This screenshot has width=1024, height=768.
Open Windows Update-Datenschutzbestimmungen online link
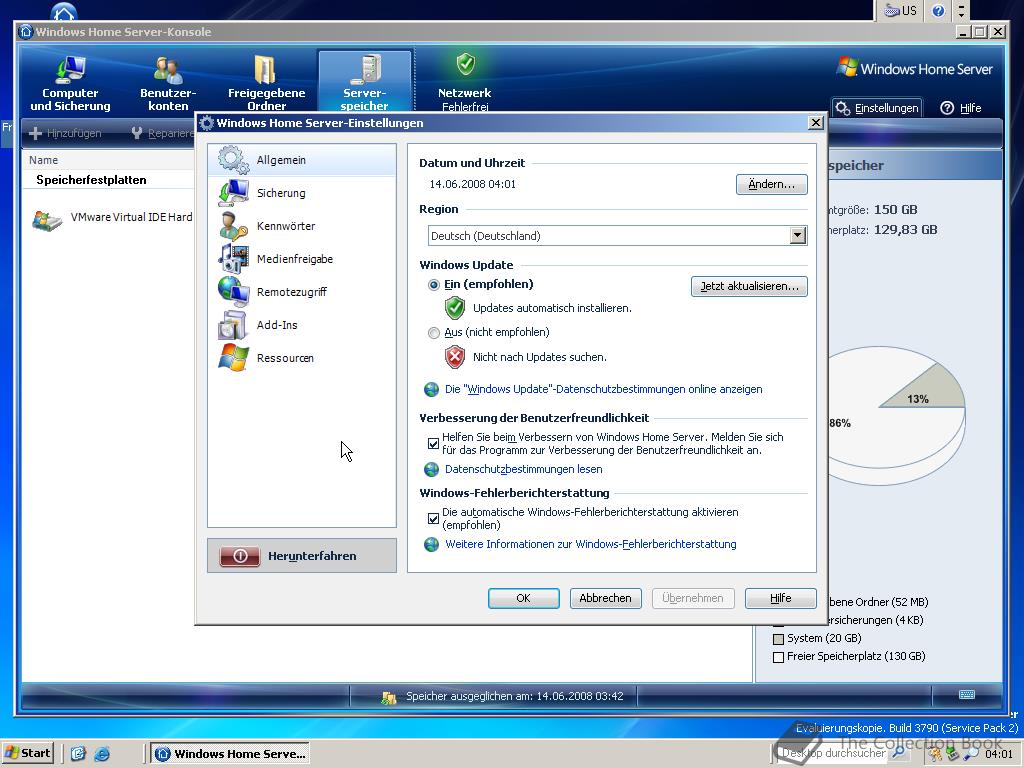tap(603, 389)
